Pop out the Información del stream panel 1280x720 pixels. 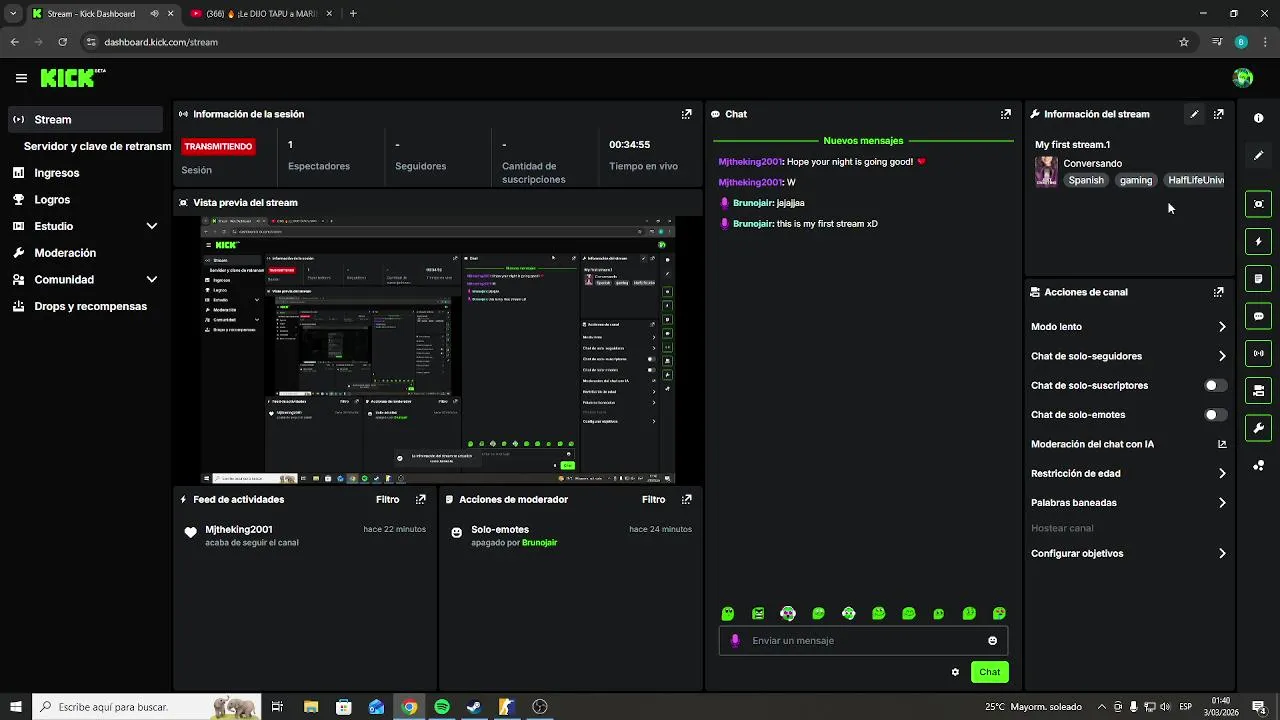[1218, 114]
